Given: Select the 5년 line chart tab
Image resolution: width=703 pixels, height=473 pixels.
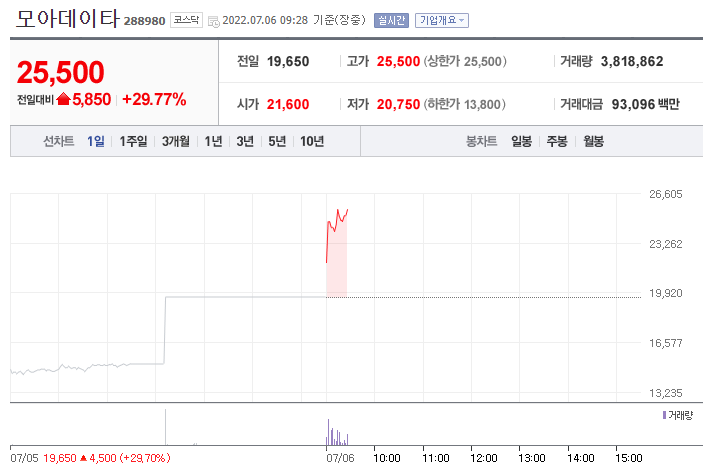Looking at the screenshot, I should point(277,141).
